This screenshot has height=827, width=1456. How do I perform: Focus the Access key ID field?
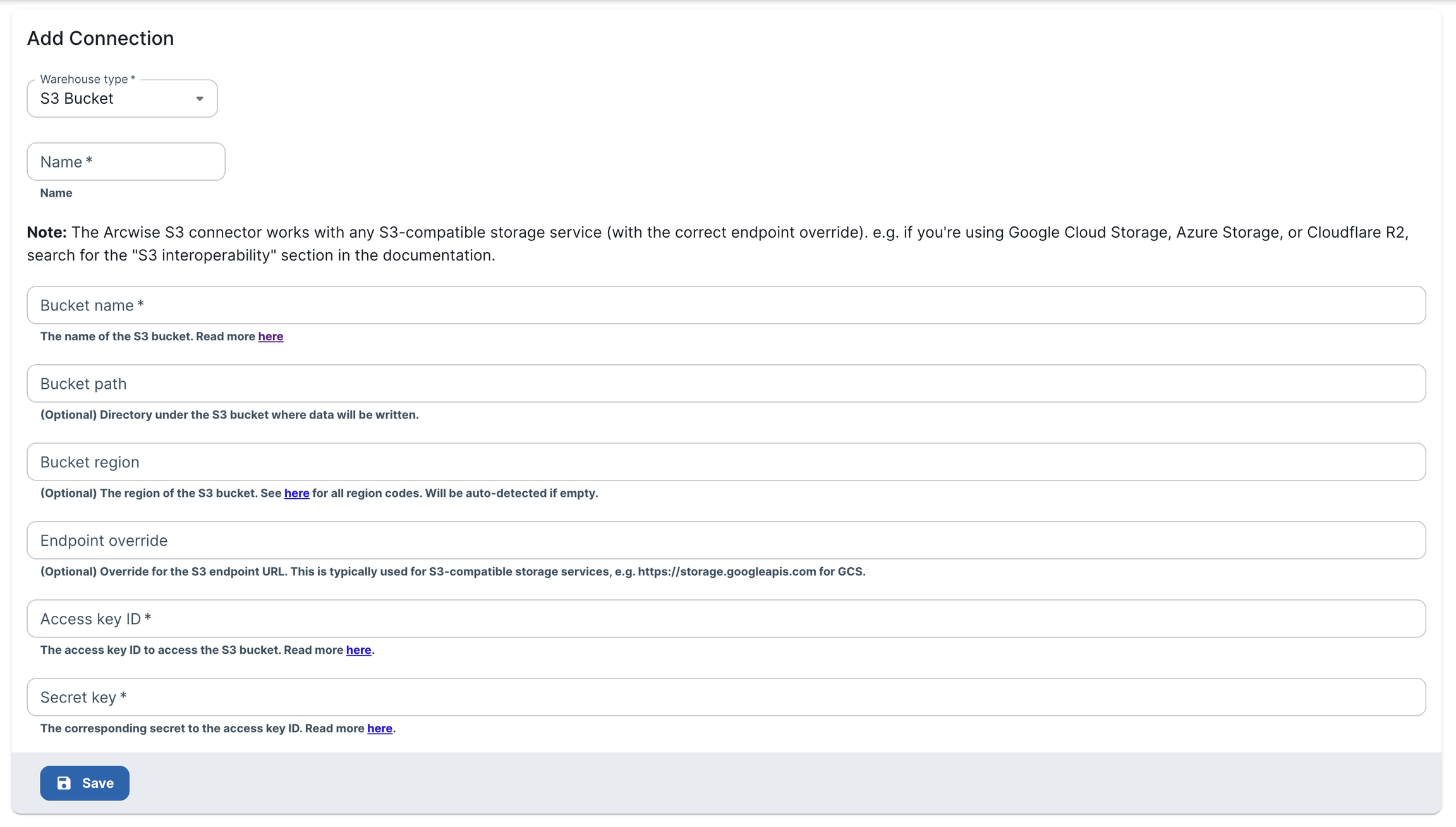(x=725, y=619)
